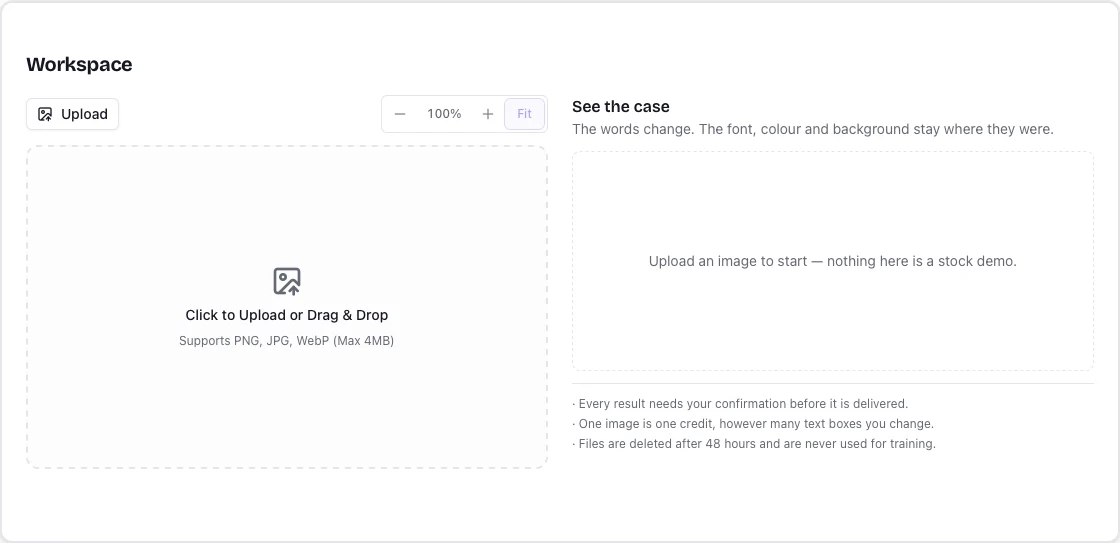Click the image-upload icon in the drop zone
Screen dimensions: 1120x543
click(287, 282)
